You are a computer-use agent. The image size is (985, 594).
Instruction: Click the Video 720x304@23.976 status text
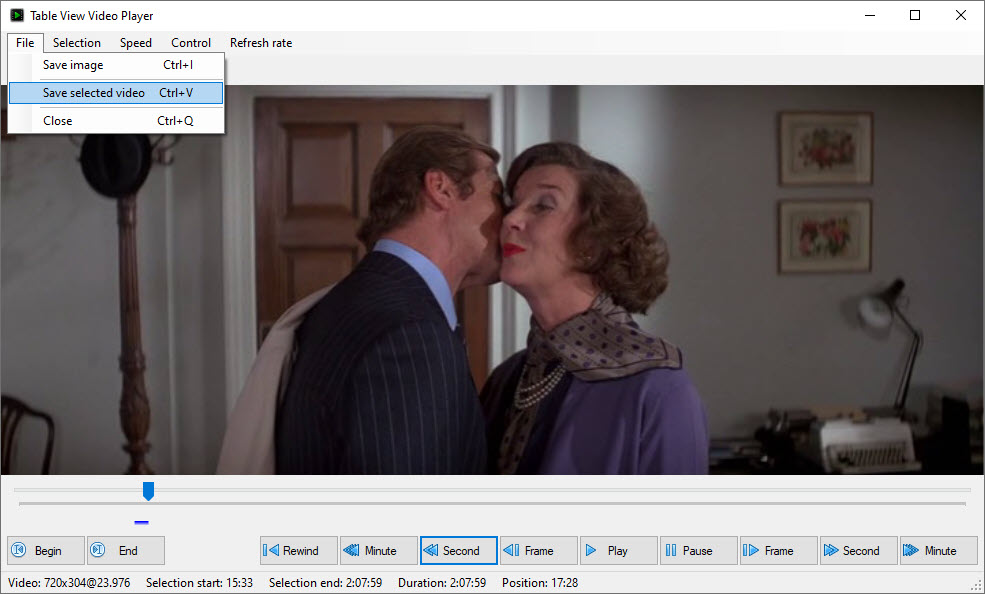coord(69,583)
